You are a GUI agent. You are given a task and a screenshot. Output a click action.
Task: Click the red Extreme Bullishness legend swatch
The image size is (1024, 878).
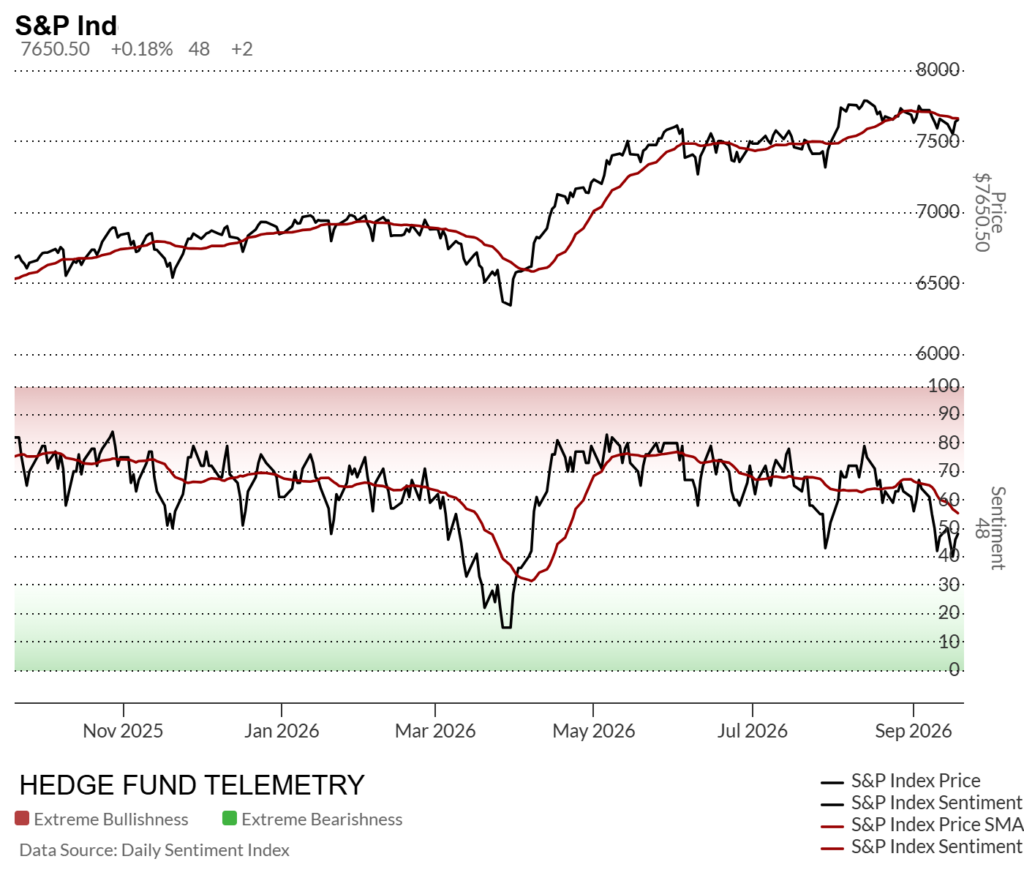coord(22,818)
